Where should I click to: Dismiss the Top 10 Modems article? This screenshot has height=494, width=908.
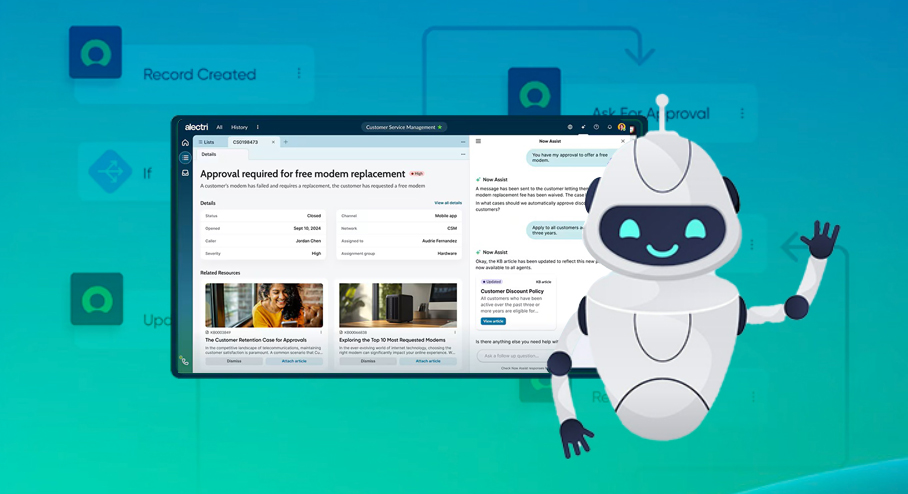pyautogui.click(x=368, y=361)
